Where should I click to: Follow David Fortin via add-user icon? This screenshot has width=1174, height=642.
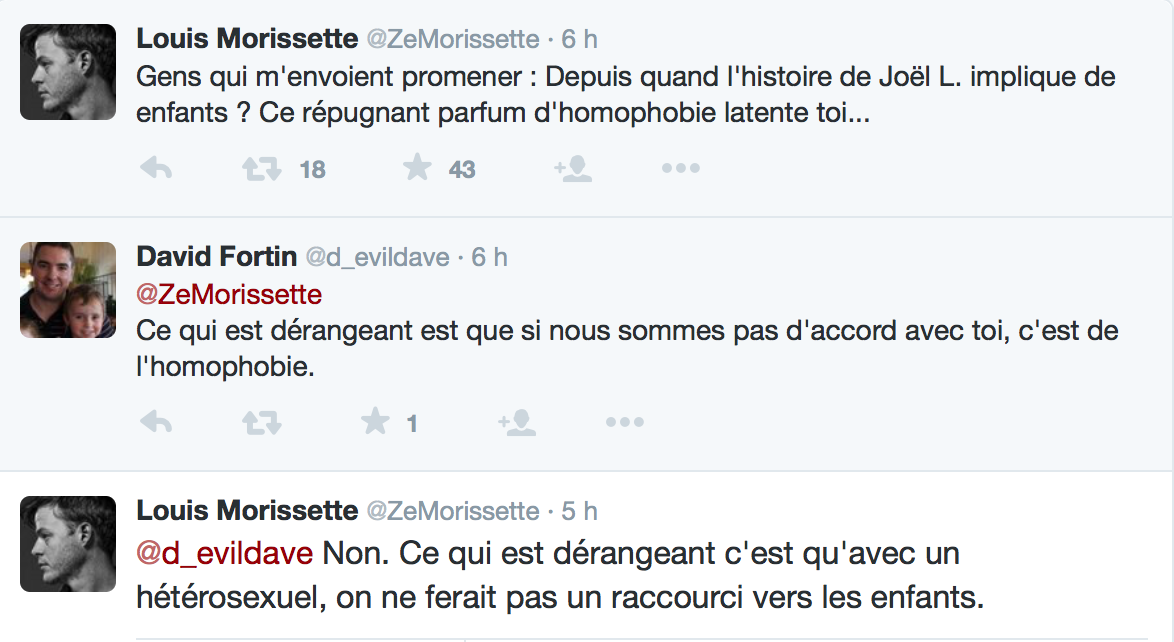[x=517, y=423]
